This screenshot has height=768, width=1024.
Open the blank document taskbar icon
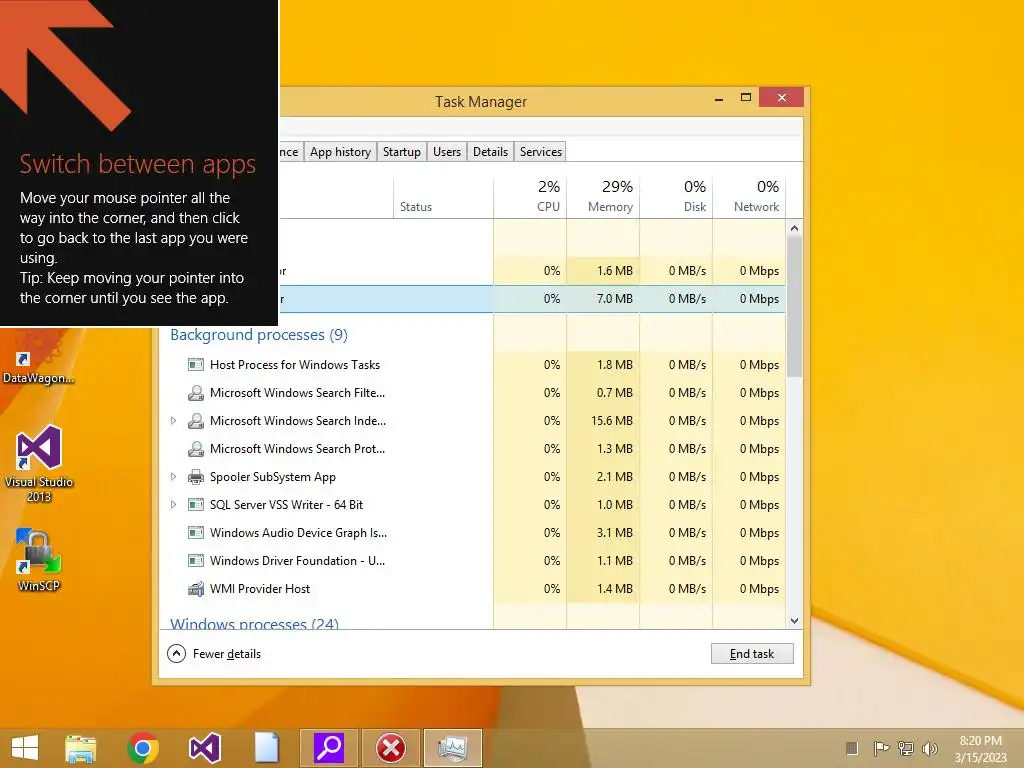266,748
